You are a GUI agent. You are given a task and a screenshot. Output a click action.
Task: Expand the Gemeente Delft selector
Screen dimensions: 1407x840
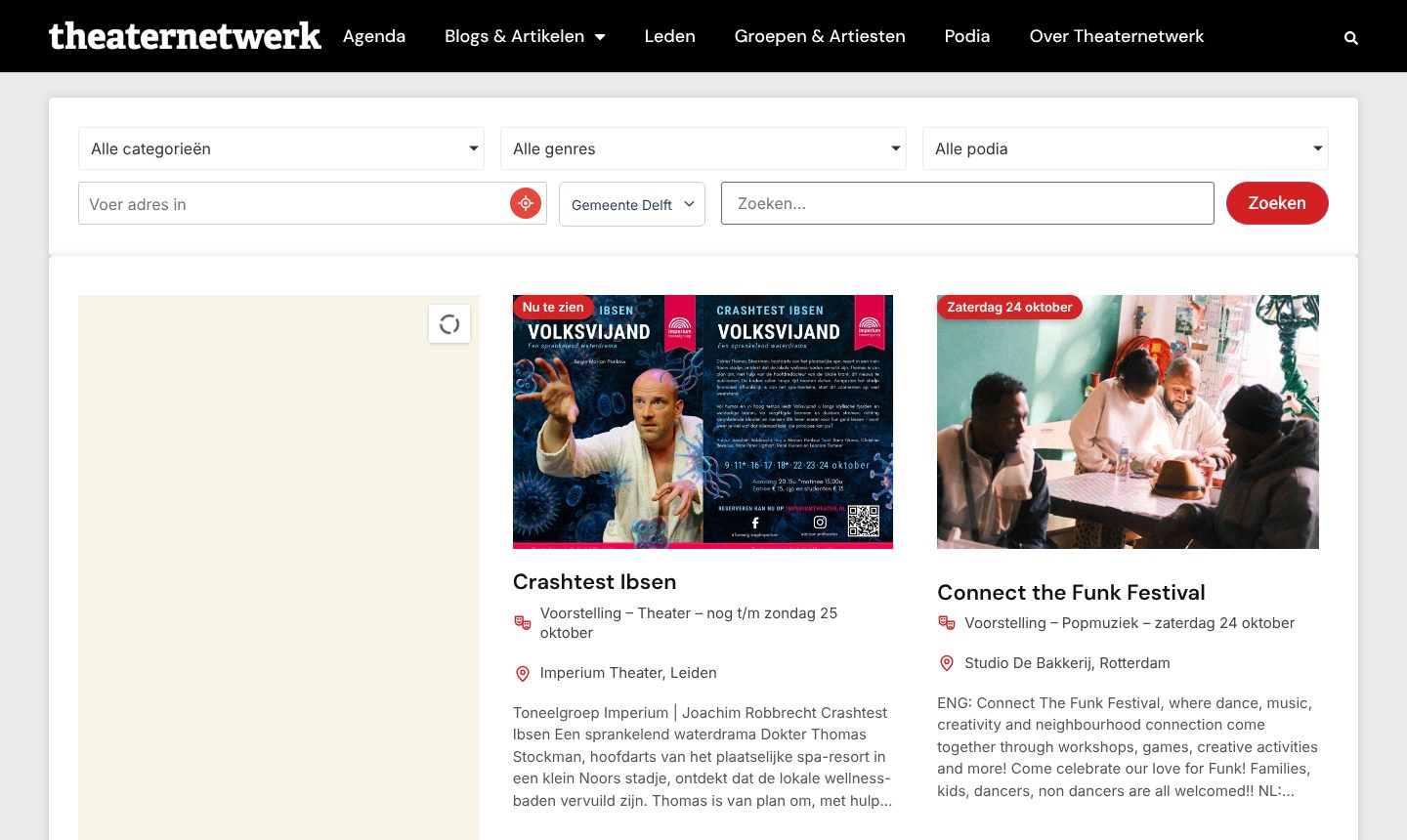(x=632, y=204)
